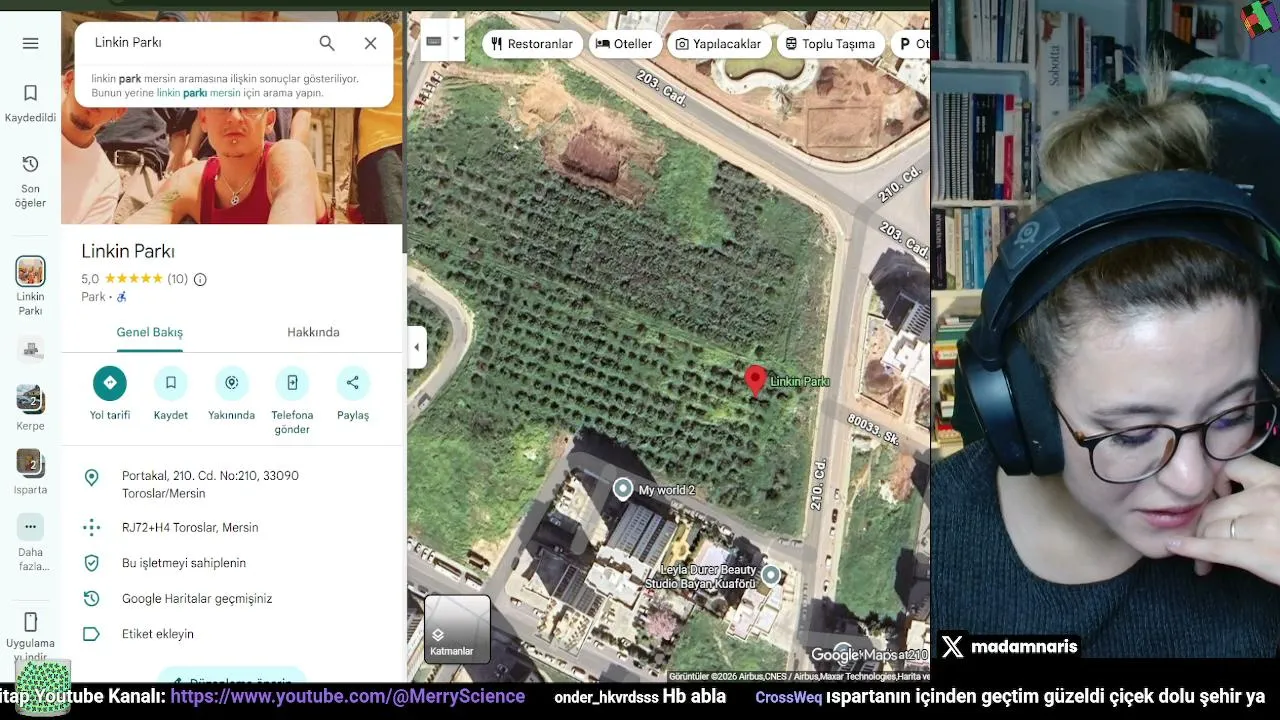Open the Kaydedildi saved places
1280x720 pixels.
click(30, 103)
